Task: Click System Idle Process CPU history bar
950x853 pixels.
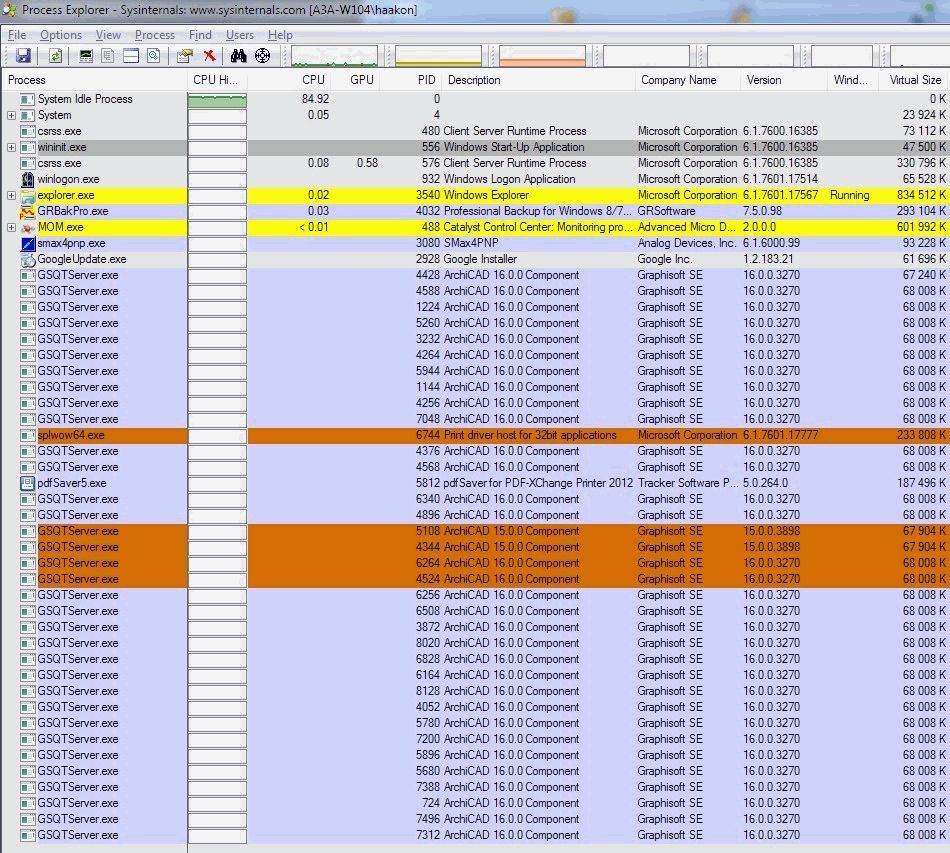Action: tap(217, 99)
